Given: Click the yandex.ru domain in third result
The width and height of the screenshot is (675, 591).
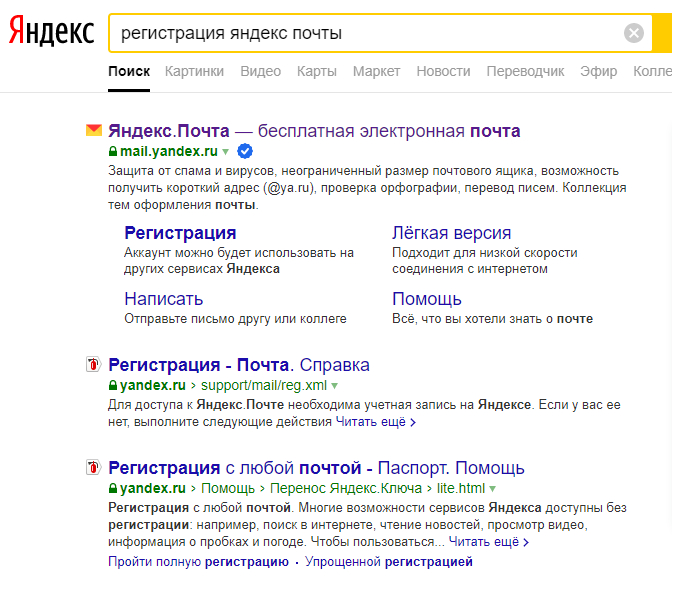Looking at the screenshot, I should 153,488.
